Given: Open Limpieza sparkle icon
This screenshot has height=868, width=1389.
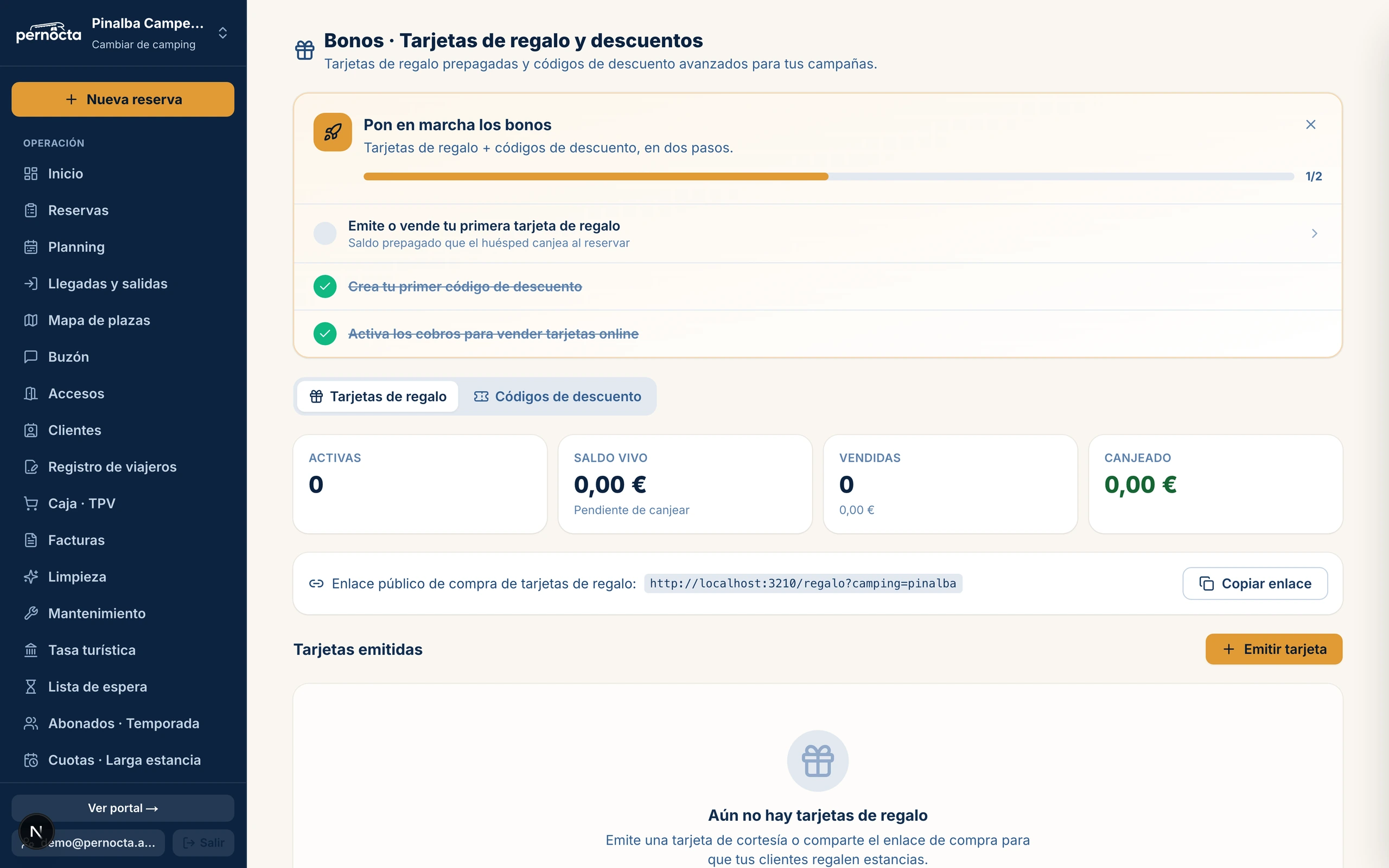Looking at the screenshot, I should (31, 576).
